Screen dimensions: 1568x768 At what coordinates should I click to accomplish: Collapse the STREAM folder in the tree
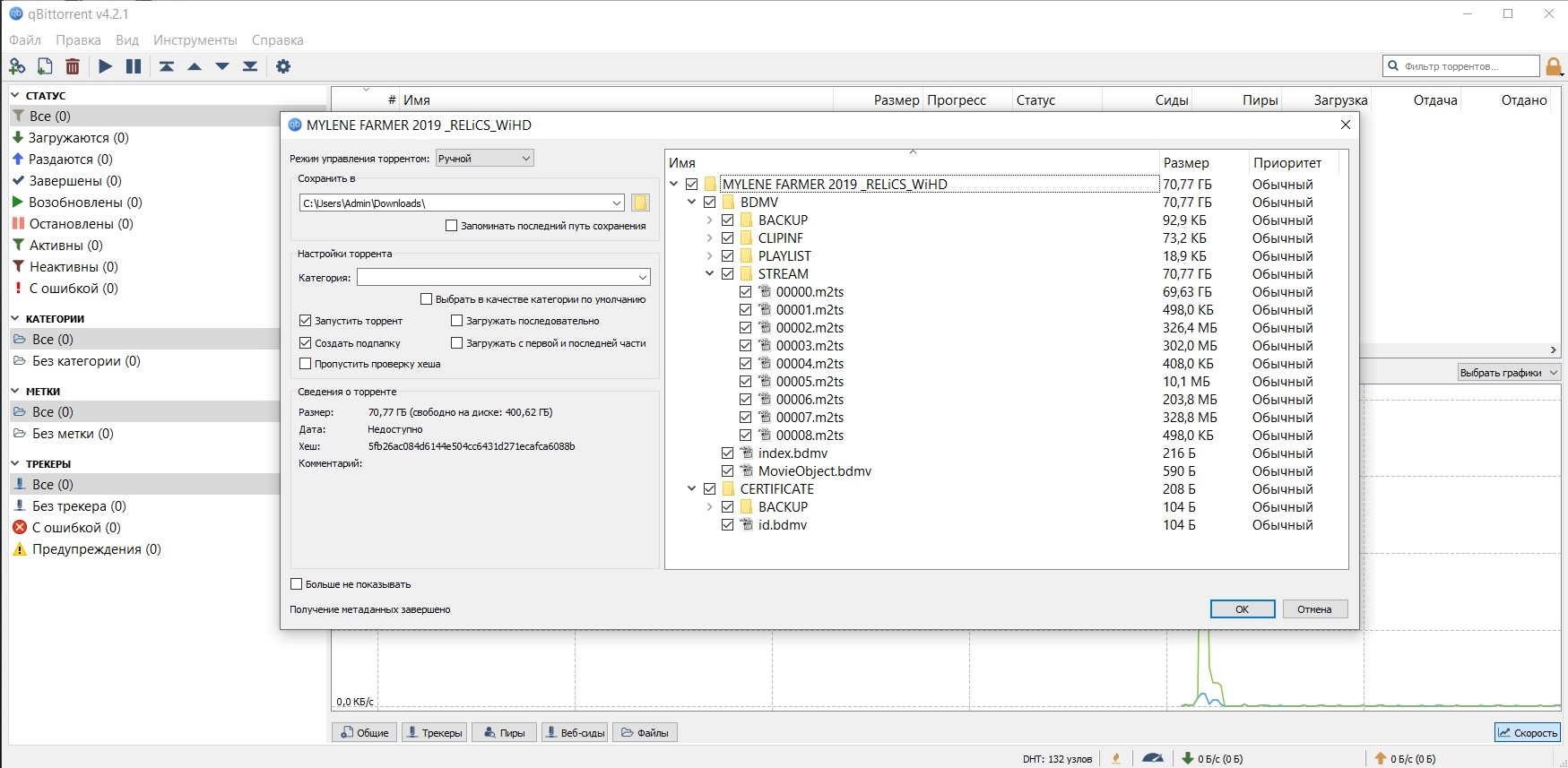pos(709,274)
